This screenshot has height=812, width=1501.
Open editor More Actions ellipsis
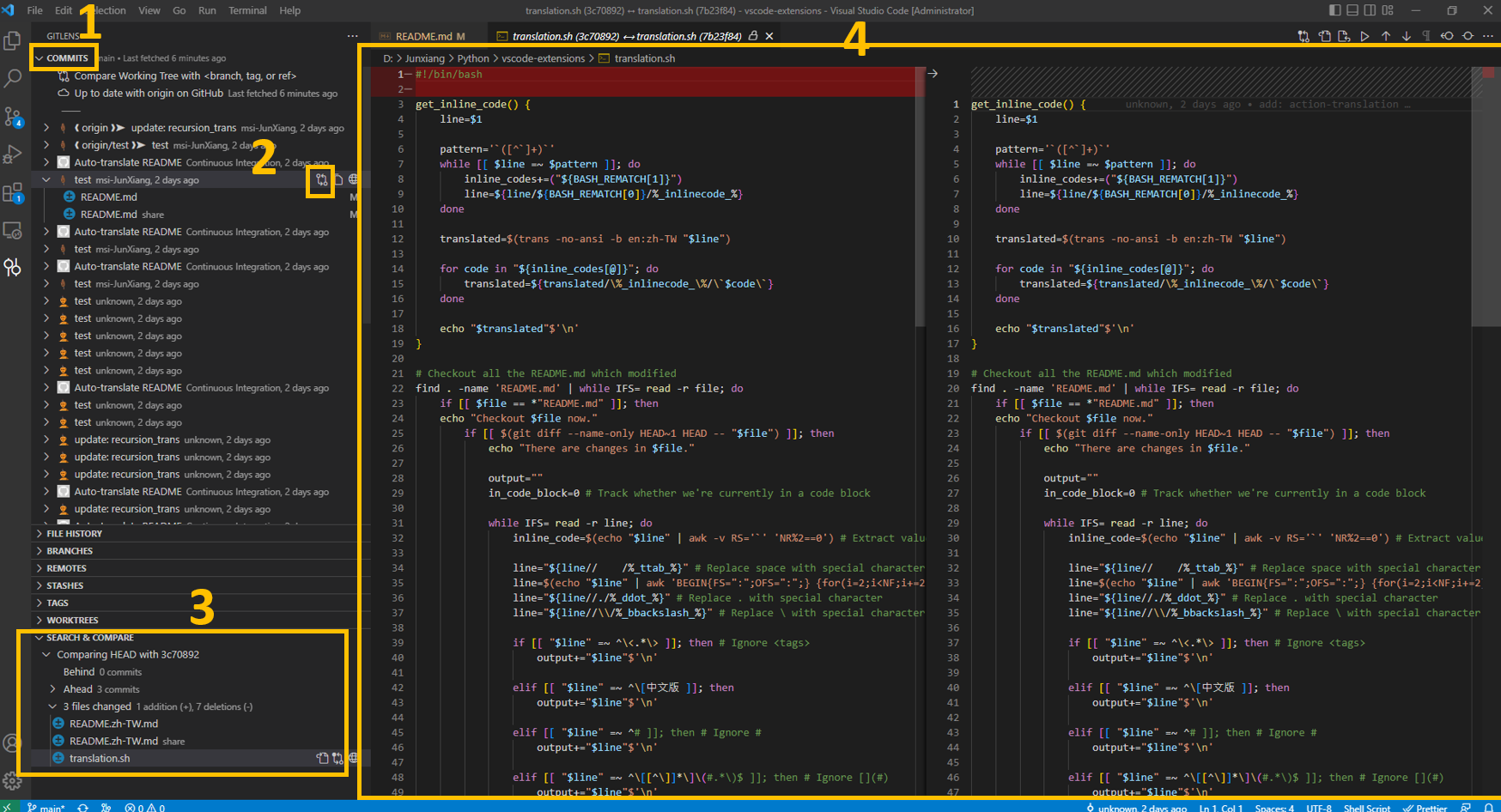pyautogui.click(x=1488, y=36)
